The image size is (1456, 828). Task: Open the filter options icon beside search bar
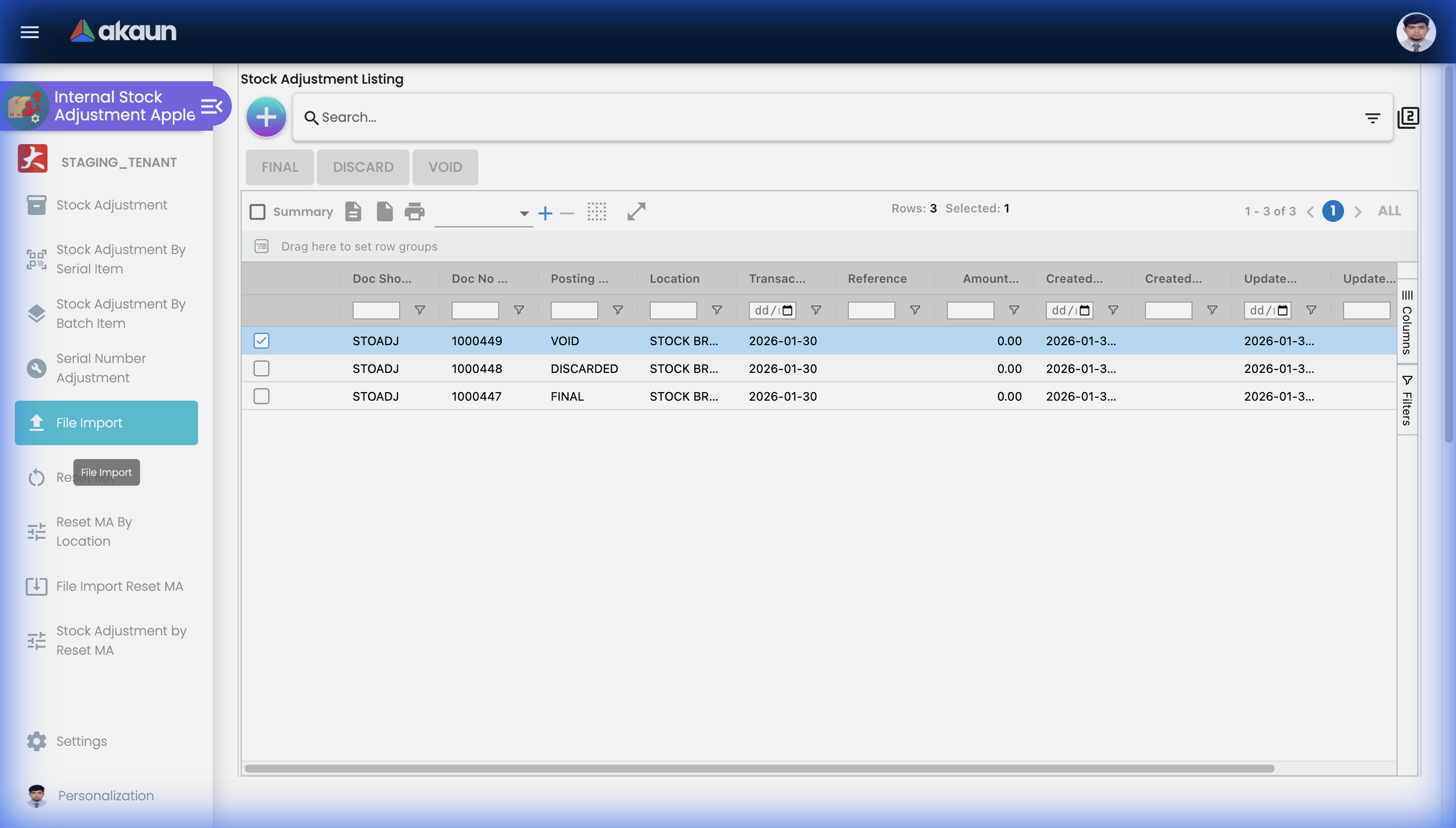(1372, 117)
